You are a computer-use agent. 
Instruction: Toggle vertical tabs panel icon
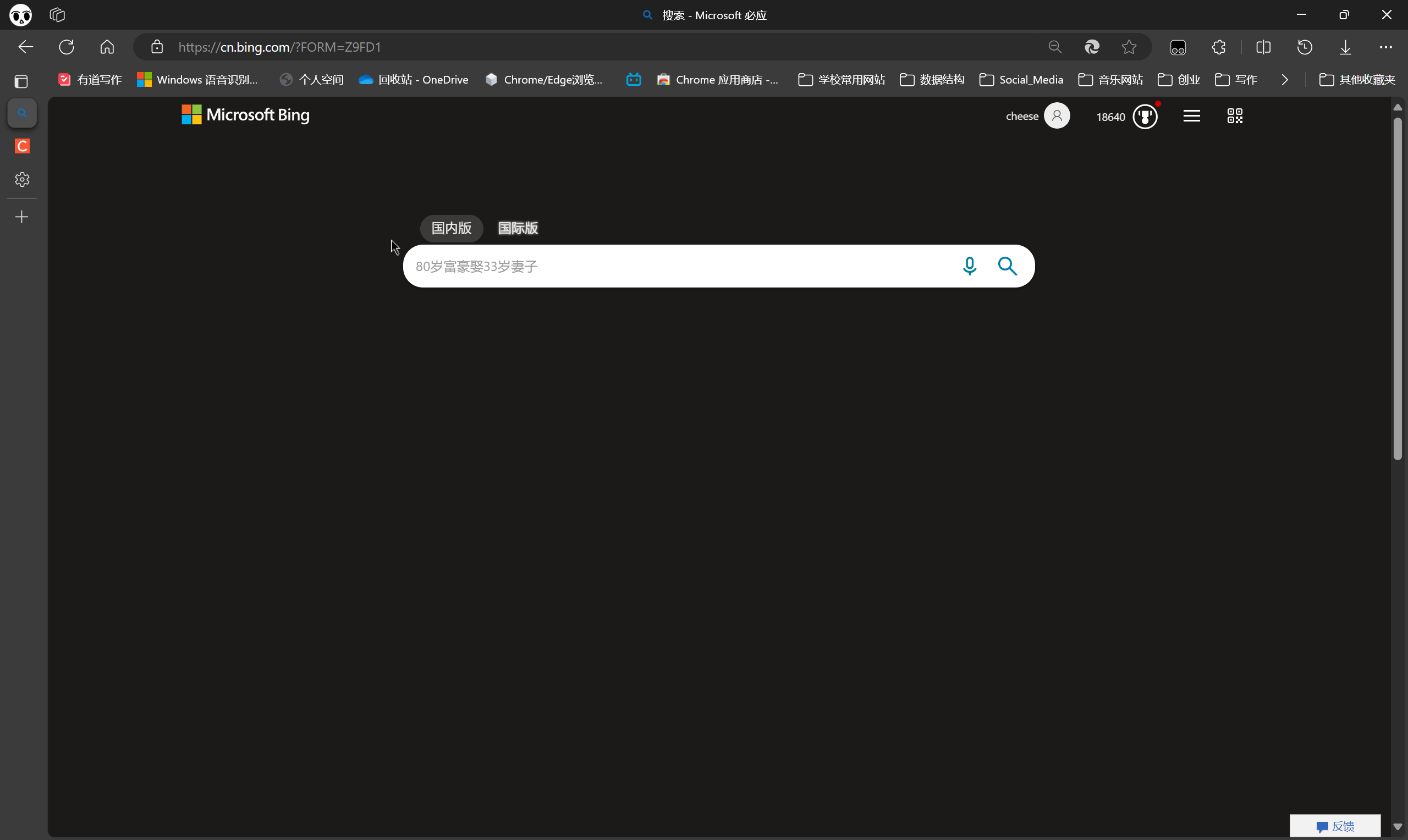click(21, 81)
